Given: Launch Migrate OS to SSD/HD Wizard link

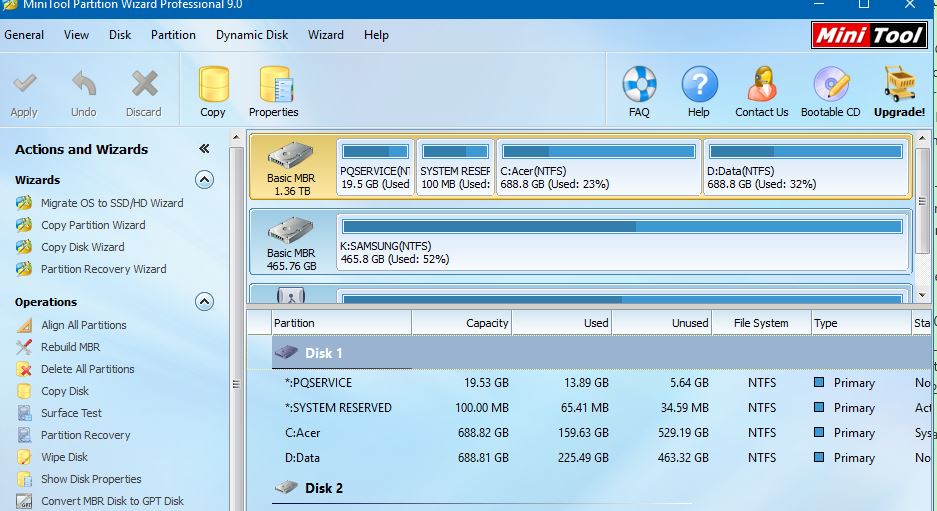Looking at the screenshot, I should (112, 203).
